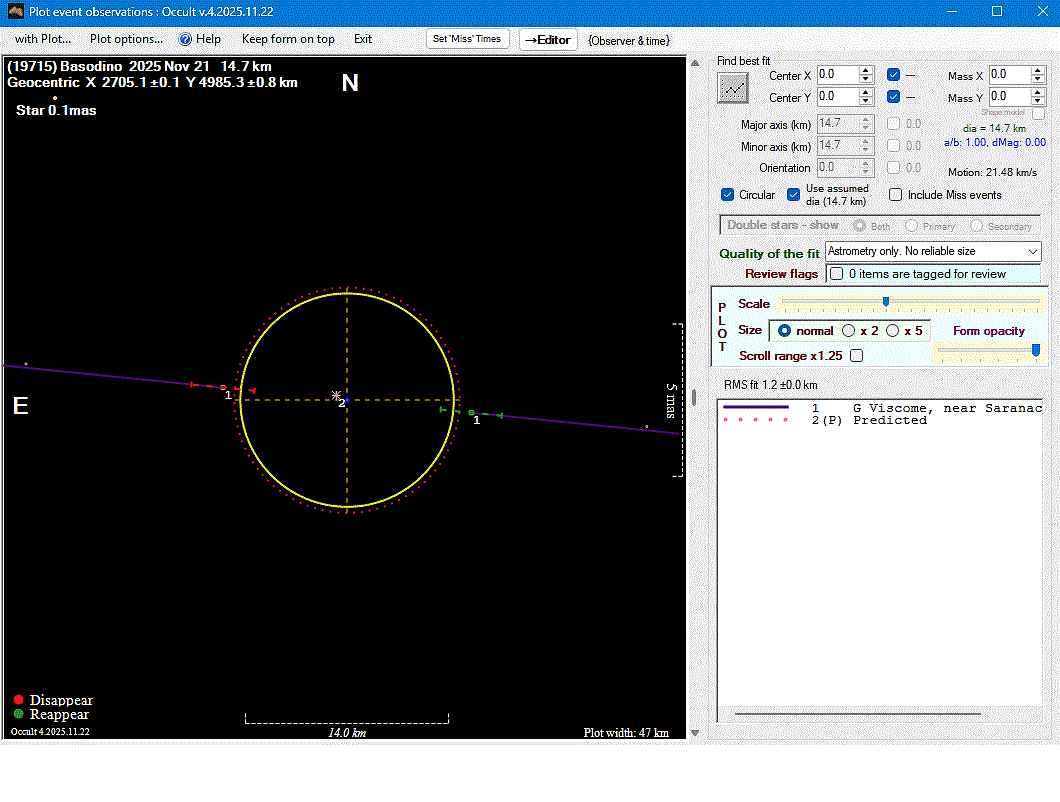Click the Help question mark icon

pos(185,39)
